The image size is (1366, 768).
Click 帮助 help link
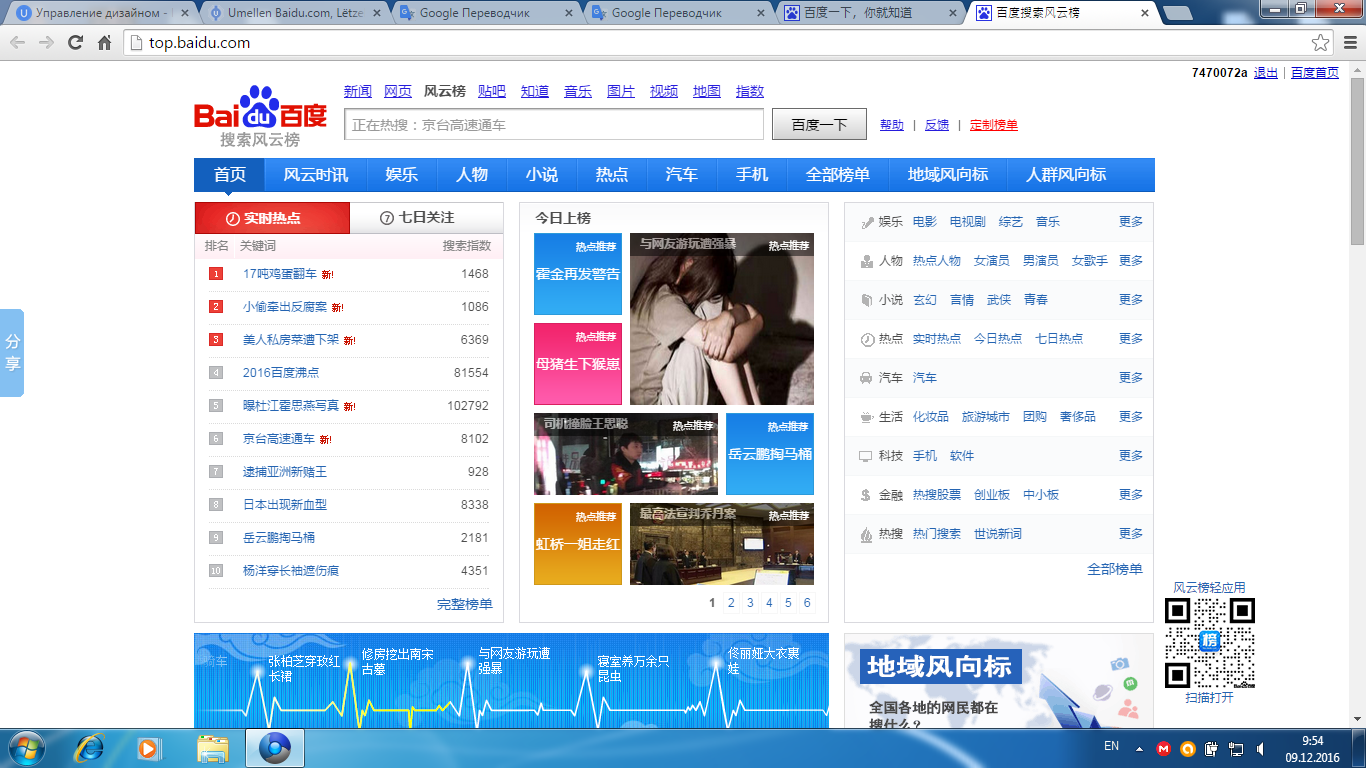892,125
